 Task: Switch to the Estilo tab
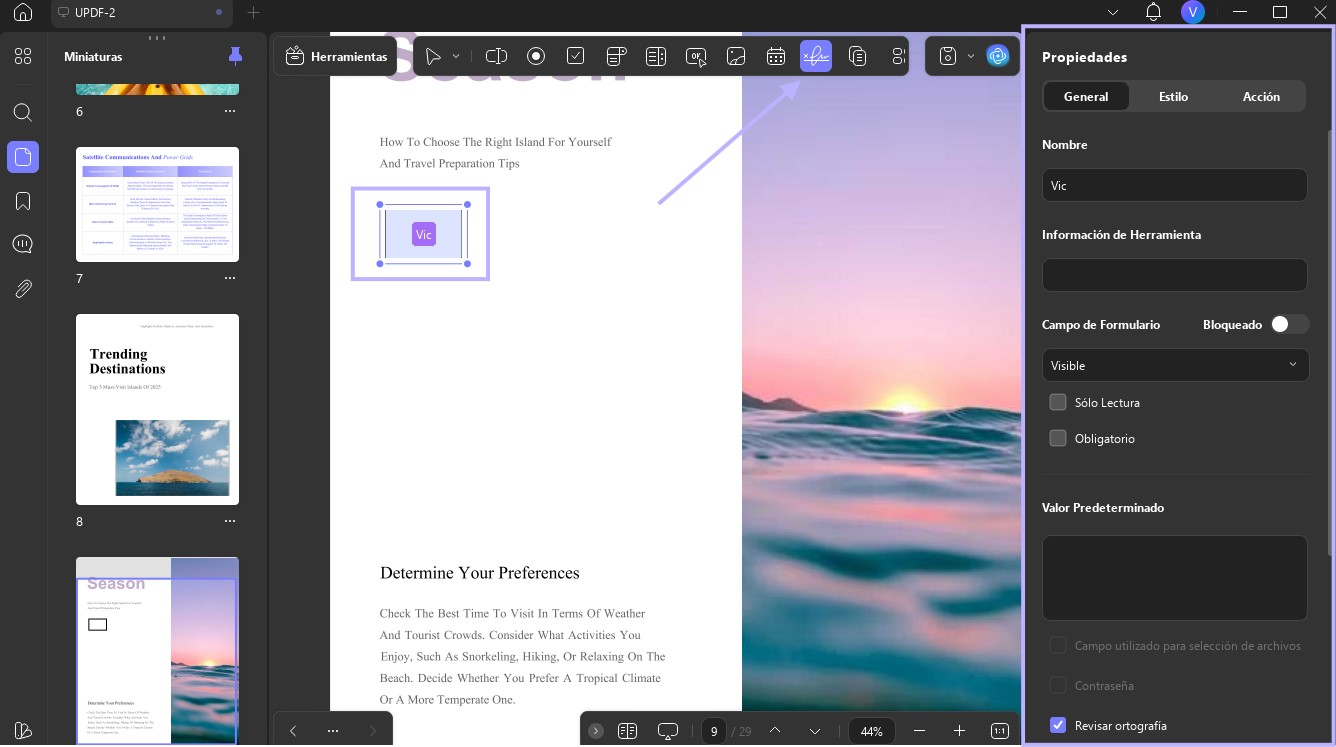[1173, 96]
